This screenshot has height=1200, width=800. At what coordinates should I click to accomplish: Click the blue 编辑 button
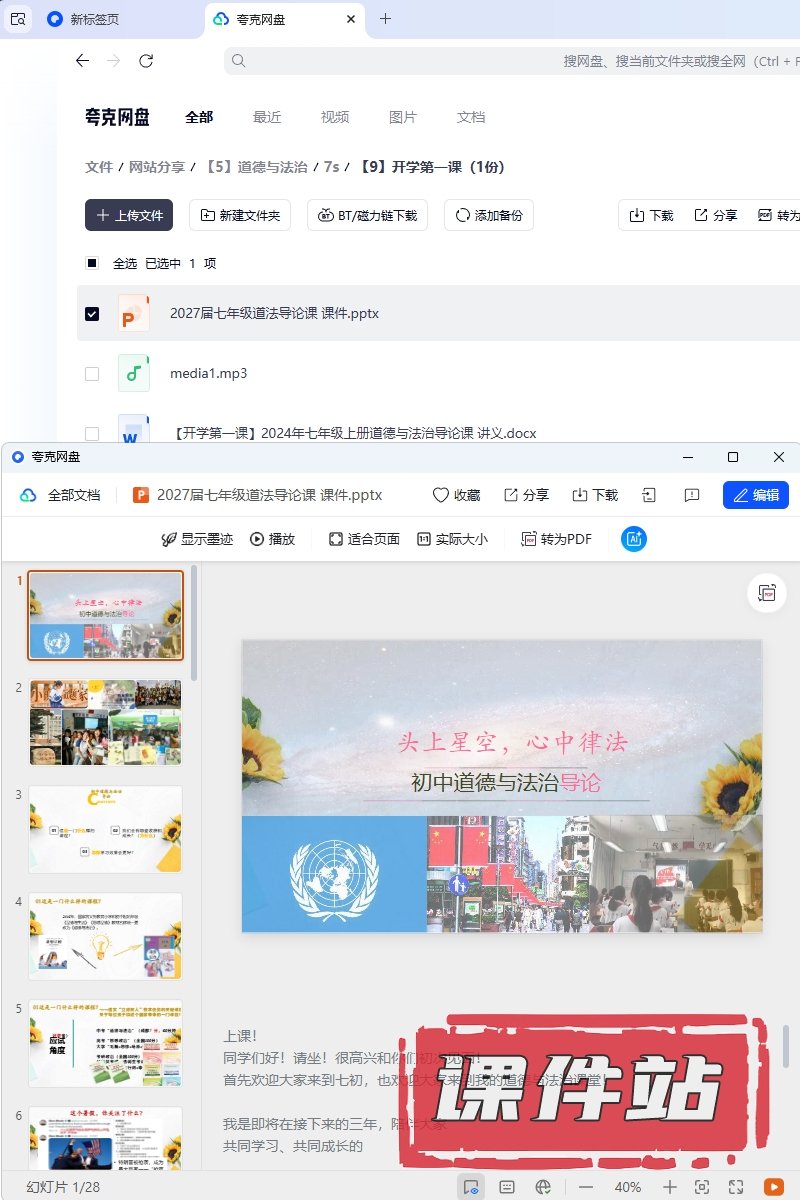click(755, 495)
